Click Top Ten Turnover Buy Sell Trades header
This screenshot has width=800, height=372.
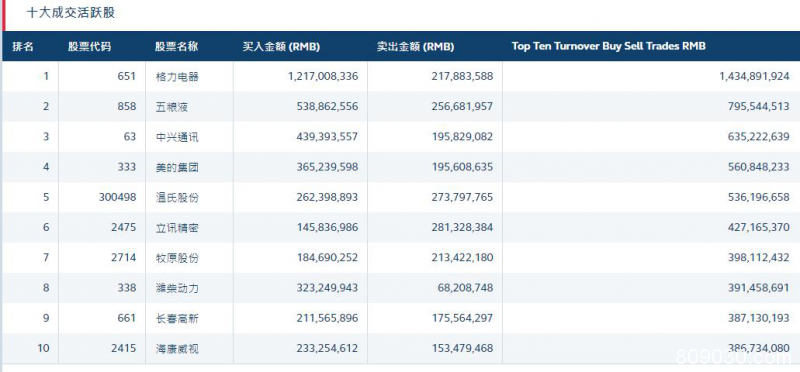point(609,46)
